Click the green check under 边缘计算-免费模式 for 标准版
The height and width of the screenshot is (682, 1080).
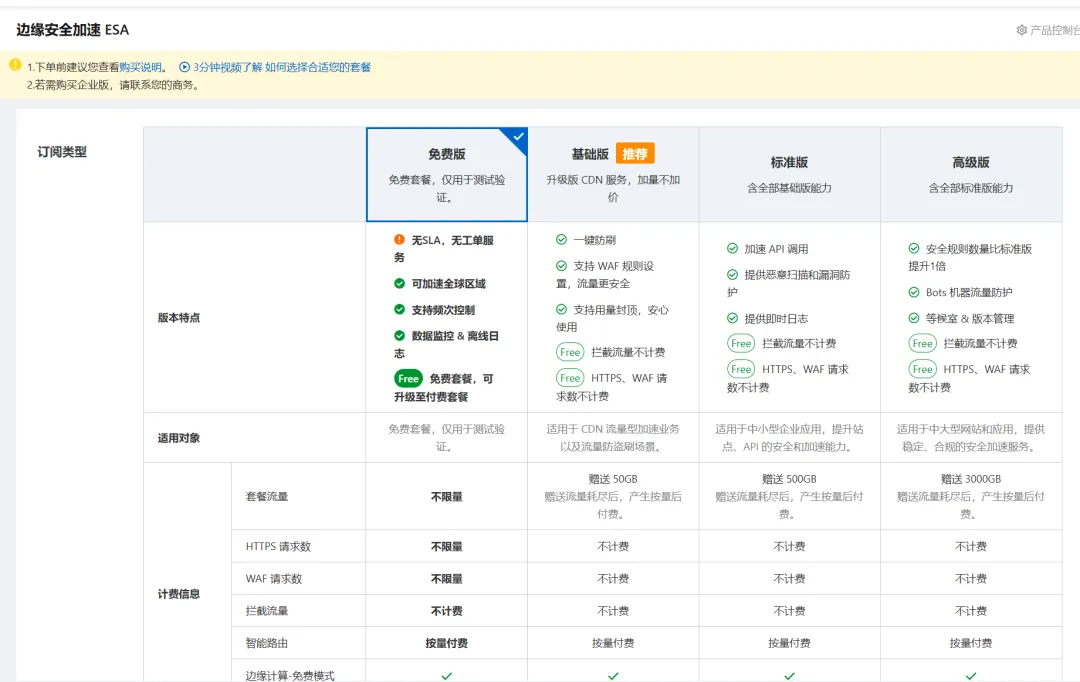788,675
